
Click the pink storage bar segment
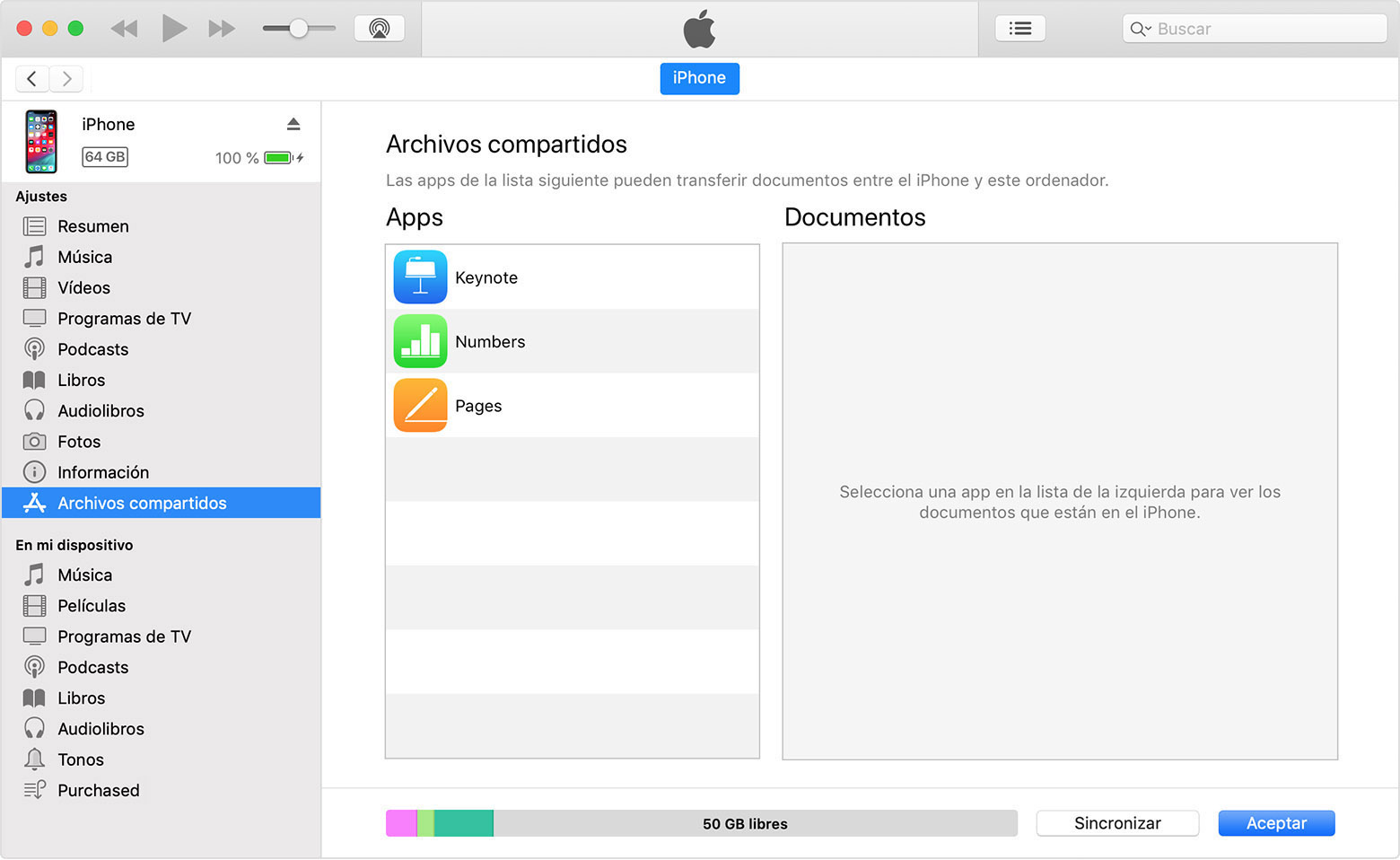[x=401, y=823]
